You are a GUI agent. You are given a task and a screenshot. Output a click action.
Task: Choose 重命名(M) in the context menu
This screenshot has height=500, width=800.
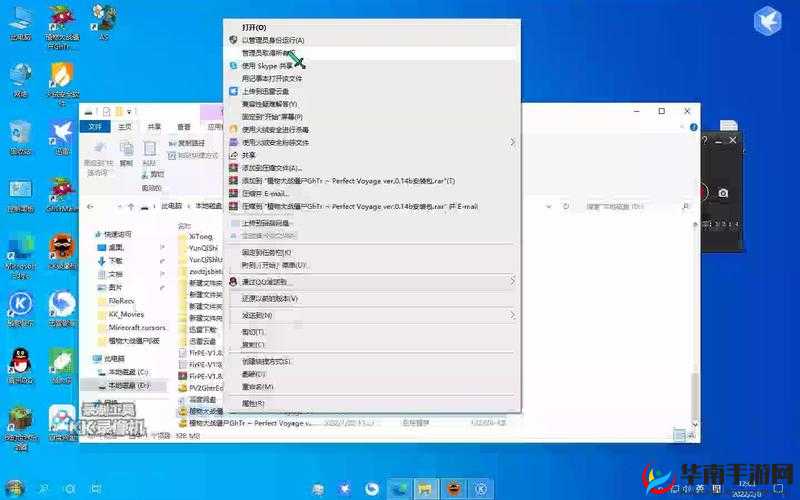click(257, 387)
